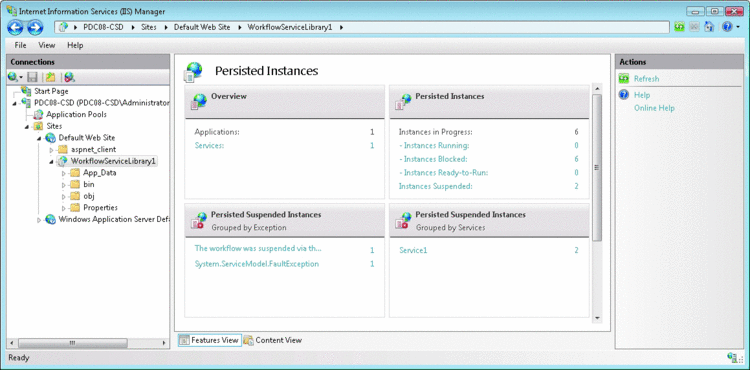The width and height of the screenshot is (750, 370).
Task: Expand the aspnet_client node
Action: [52, 150]
